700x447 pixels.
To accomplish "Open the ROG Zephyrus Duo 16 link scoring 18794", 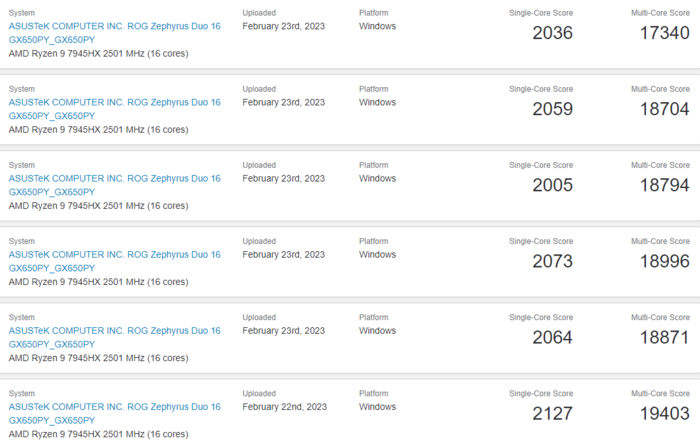I will click(x=115, y=185).
